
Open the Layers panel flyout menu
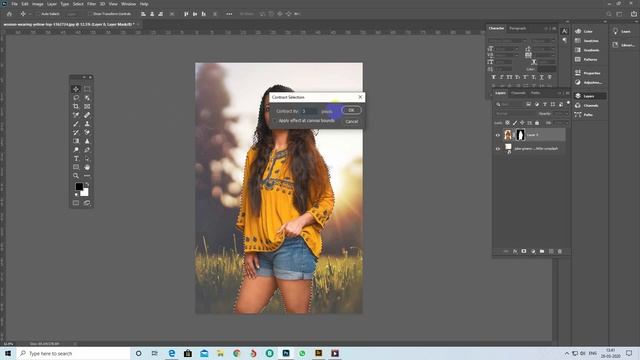[x=567, y=93]
